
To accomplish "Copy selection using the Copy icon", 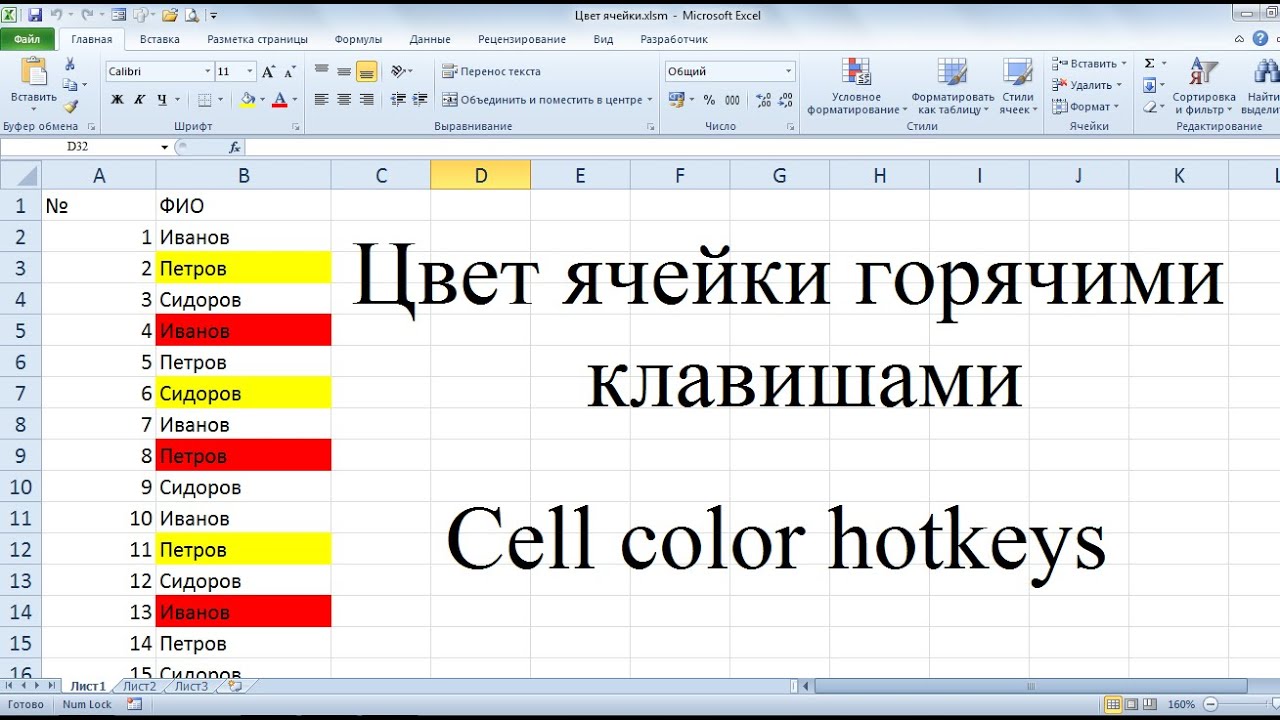I will pos(70,85).
